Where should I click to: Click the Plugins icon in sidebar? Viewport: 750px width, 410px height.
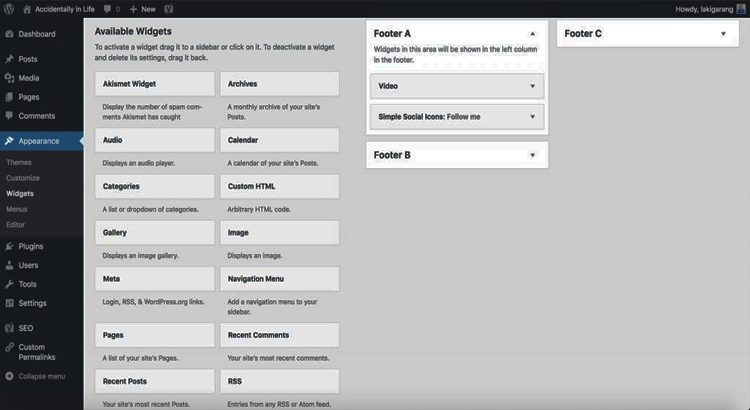click(9, 246)
